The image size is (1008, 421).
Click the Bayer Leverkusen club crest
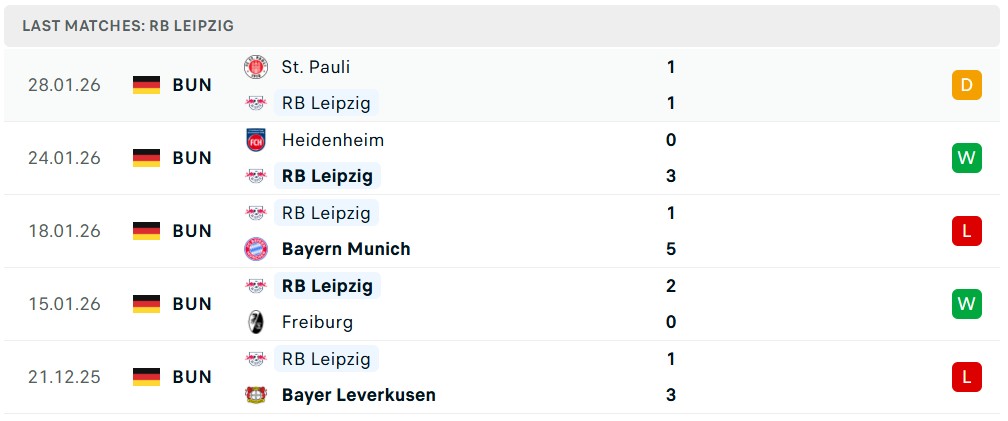click(x=256, y=395)
